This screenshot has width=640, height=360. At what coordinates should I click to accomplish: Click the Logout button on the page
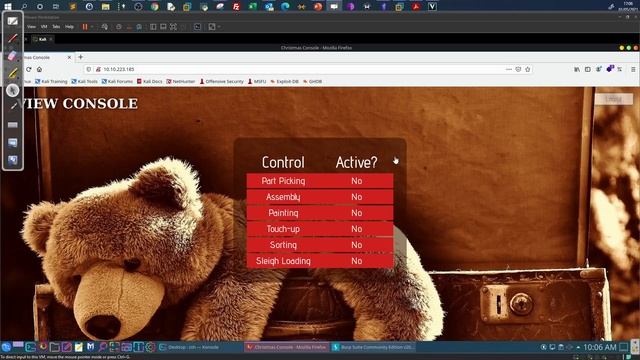point(613,99)
